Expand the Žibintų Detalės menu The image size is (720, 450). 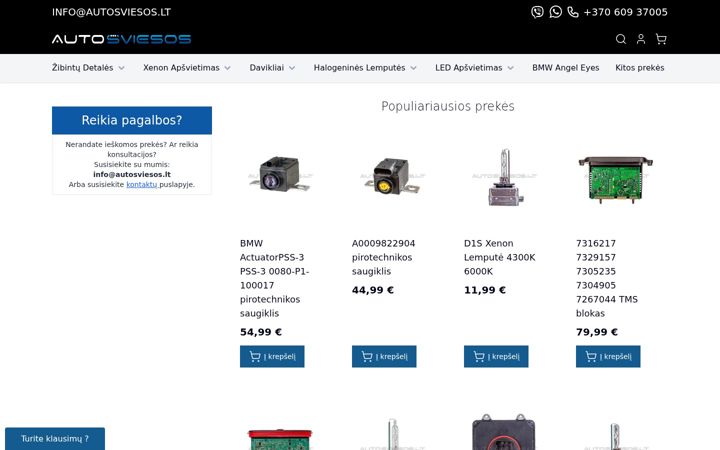coord(88,68)
